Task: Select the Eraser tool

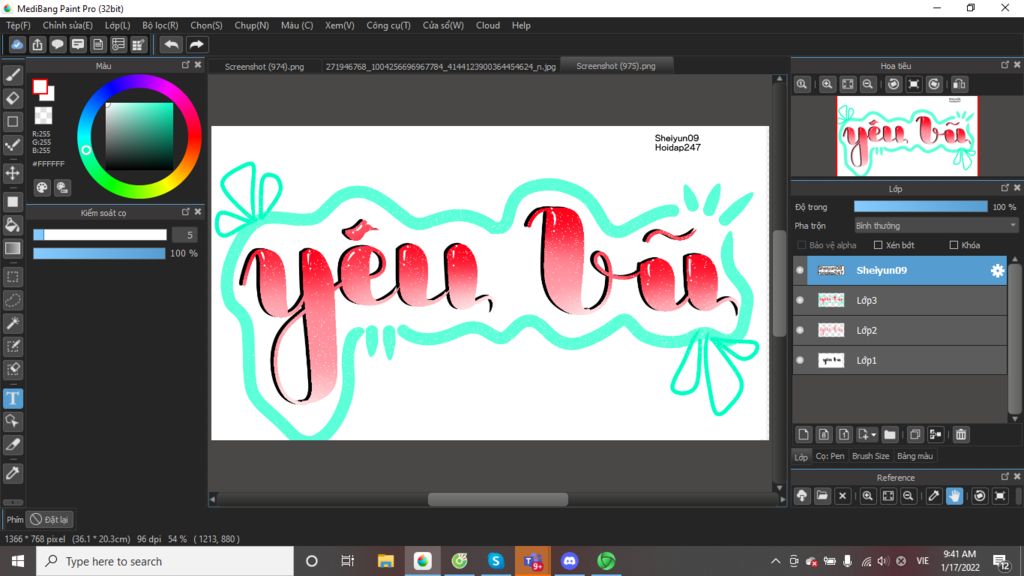Action: point(12,98)
